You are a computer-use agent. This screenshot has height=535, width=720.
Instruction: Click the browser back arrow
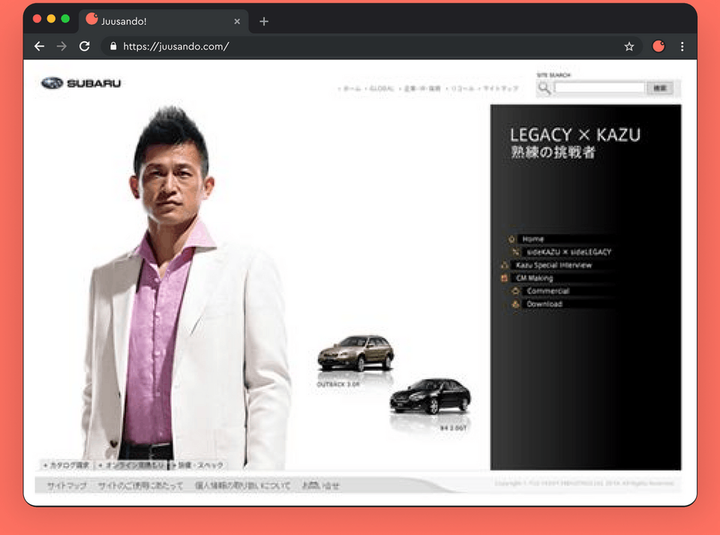point(39,46)
